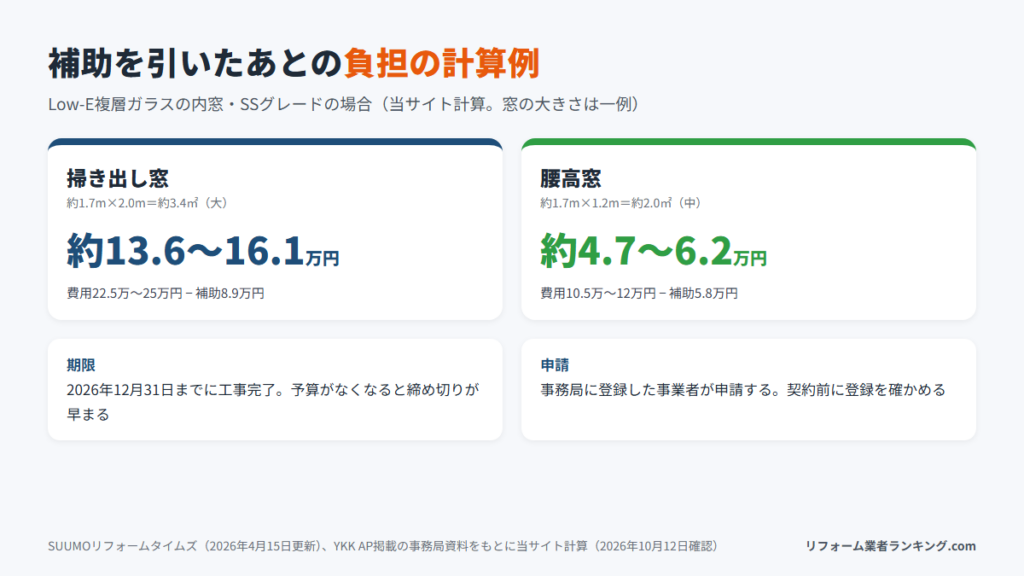This screenshot has width=1024, height=576.
Task: Click the size text 約1.7m×2.0m＝約3.4㎡（大）
Action: click(x=148, y=203)
